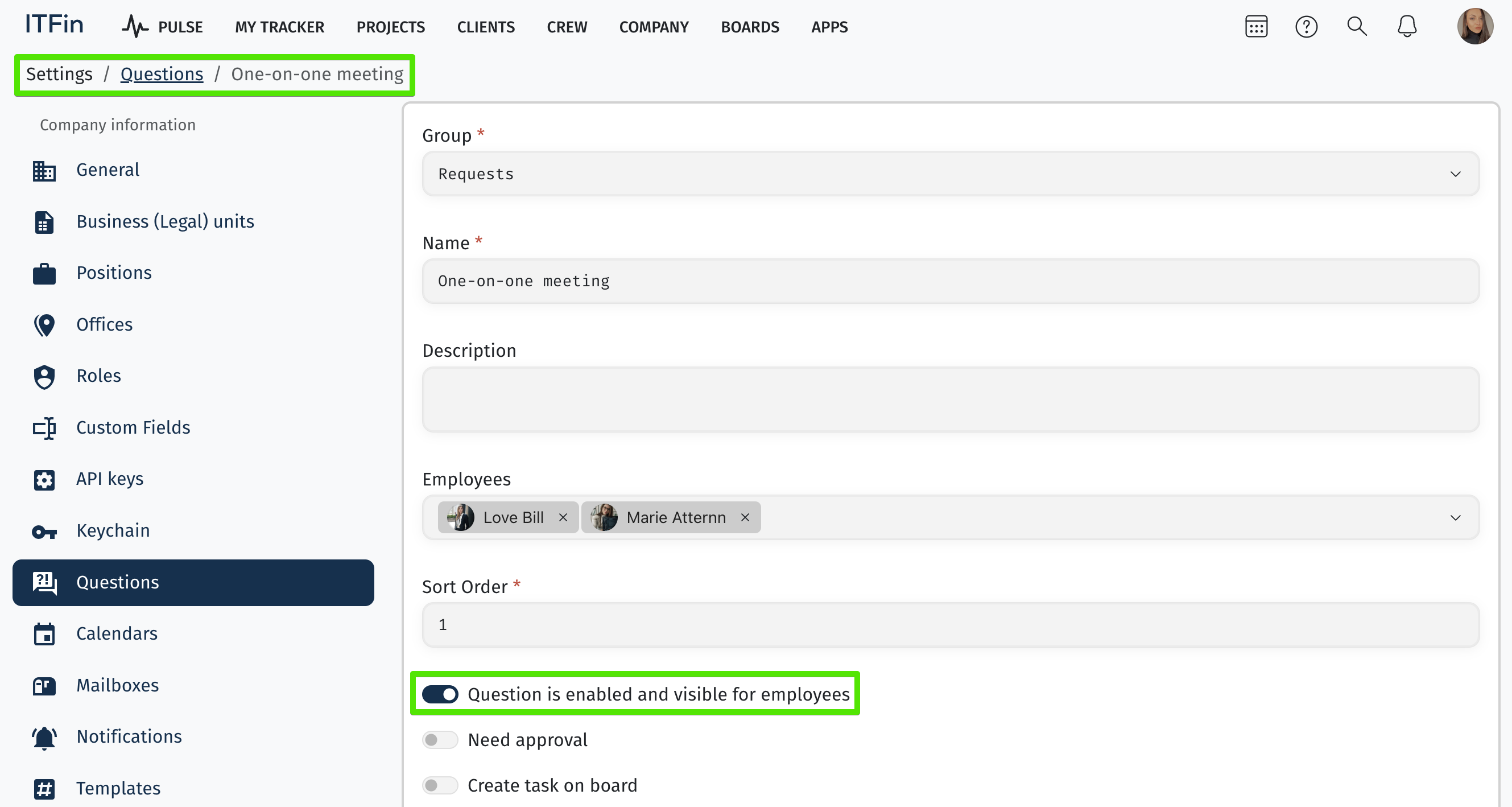
Task: Click the Offices map pin icon
Action: [44, 325]
